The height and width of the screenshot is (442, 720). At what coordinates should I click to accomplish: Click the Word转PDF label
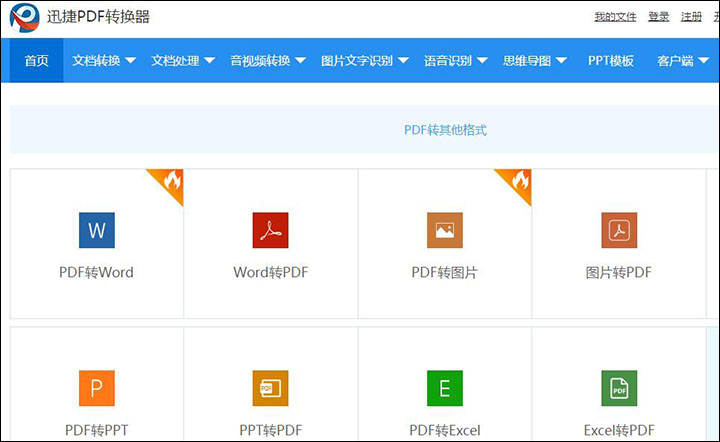[x=270, y=272]
